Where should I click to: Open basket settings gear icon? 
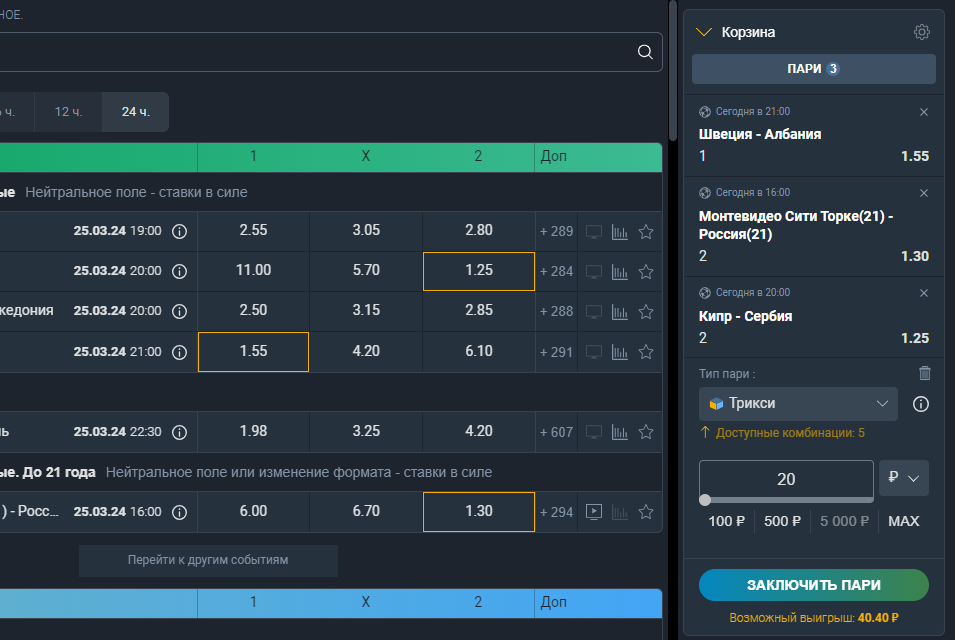pyautogui.click(x=922, y=32)
